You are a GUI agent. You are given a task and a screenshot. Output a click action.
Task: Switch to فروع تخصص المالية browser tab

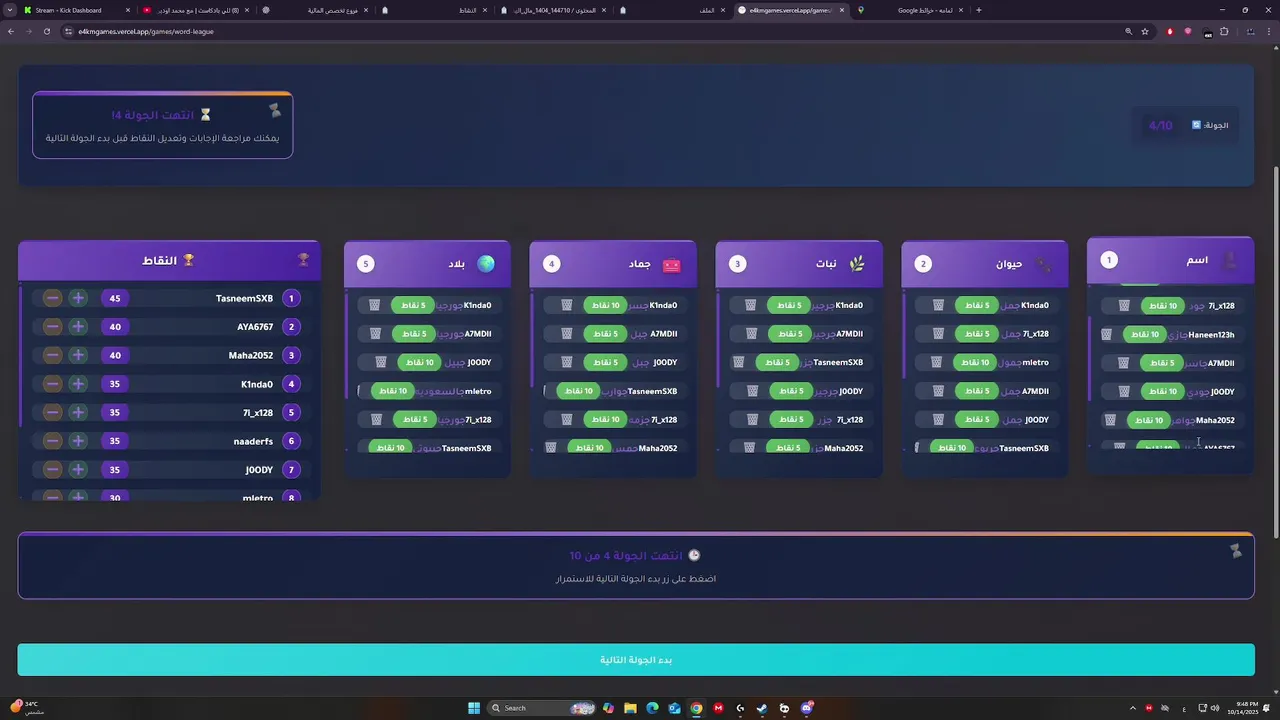[x=316, y=10]
